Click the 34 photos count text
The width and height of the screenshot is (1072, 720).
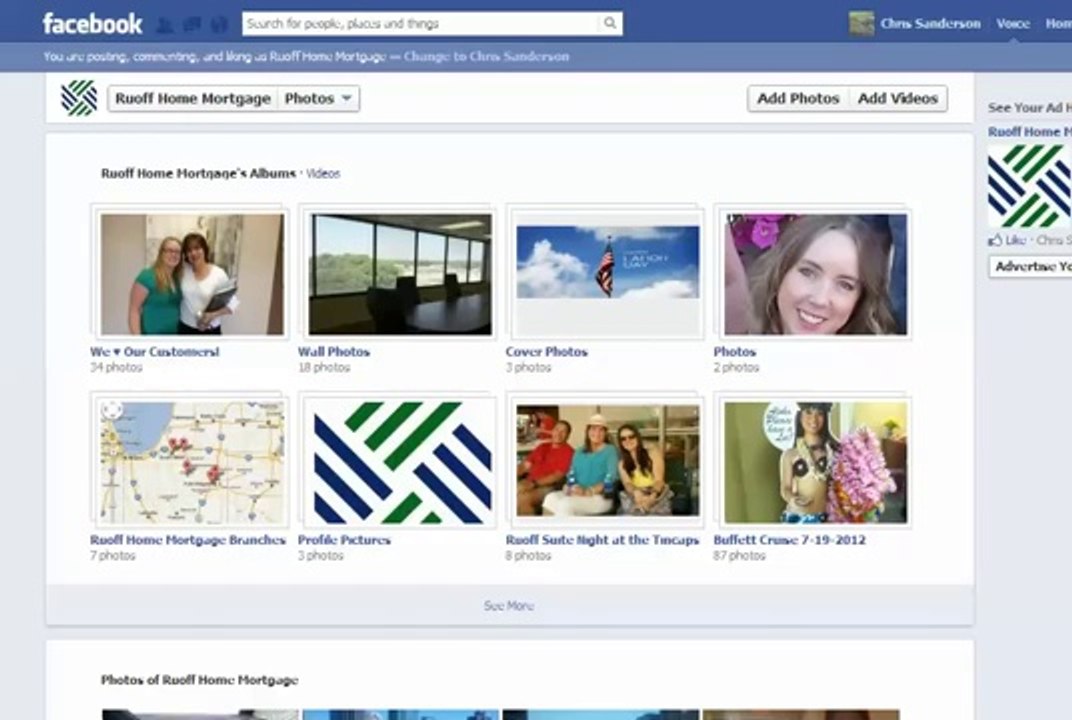click(x=116, y=368)
